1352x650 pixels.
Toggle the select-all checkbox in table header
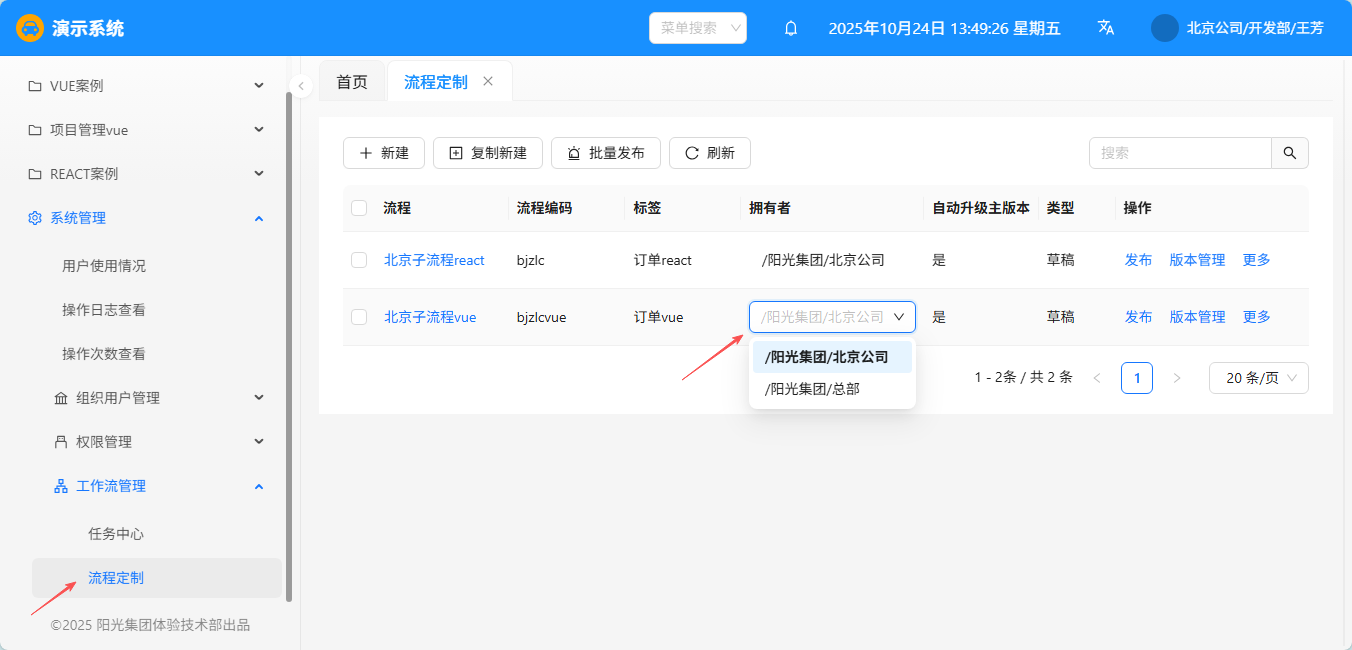359,208
